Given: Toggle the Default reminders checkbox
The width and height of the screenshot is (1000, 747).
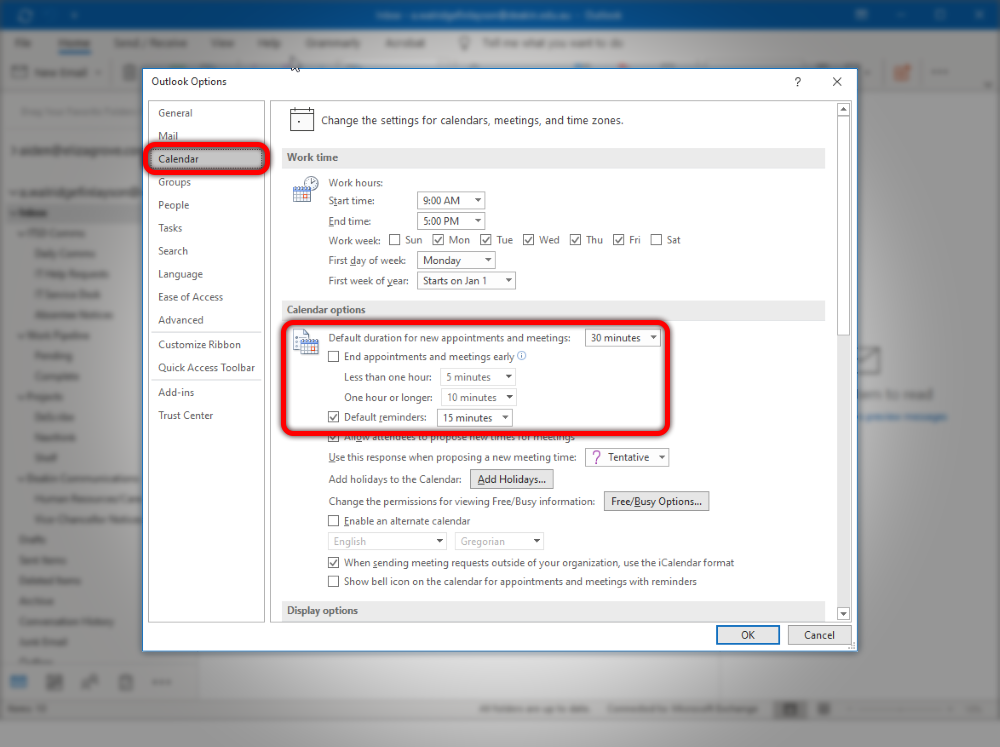Looking at the screenshot, I should pyautogui.click(x=334, y=417).
